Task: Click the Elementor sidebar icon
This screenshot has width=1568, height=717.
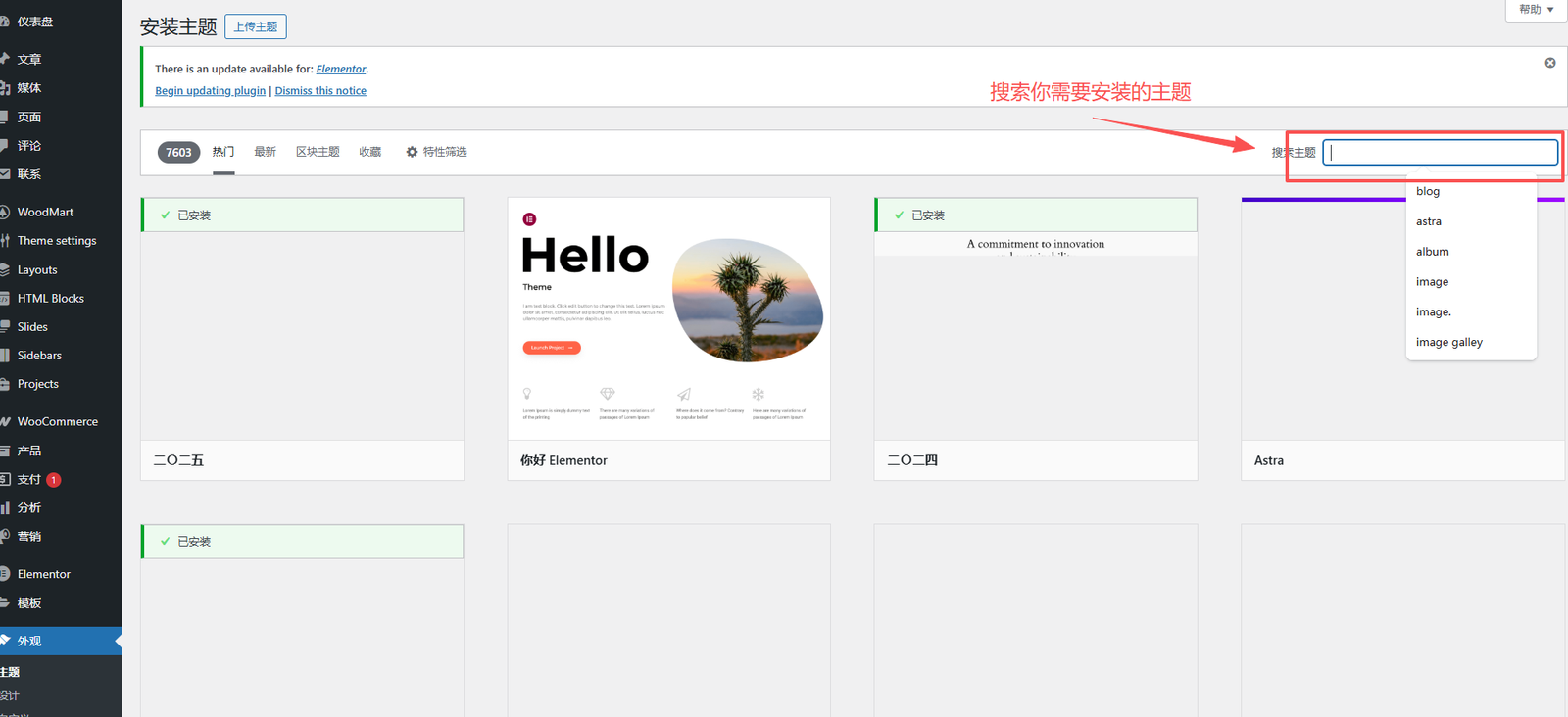Action: click(5, 574)
